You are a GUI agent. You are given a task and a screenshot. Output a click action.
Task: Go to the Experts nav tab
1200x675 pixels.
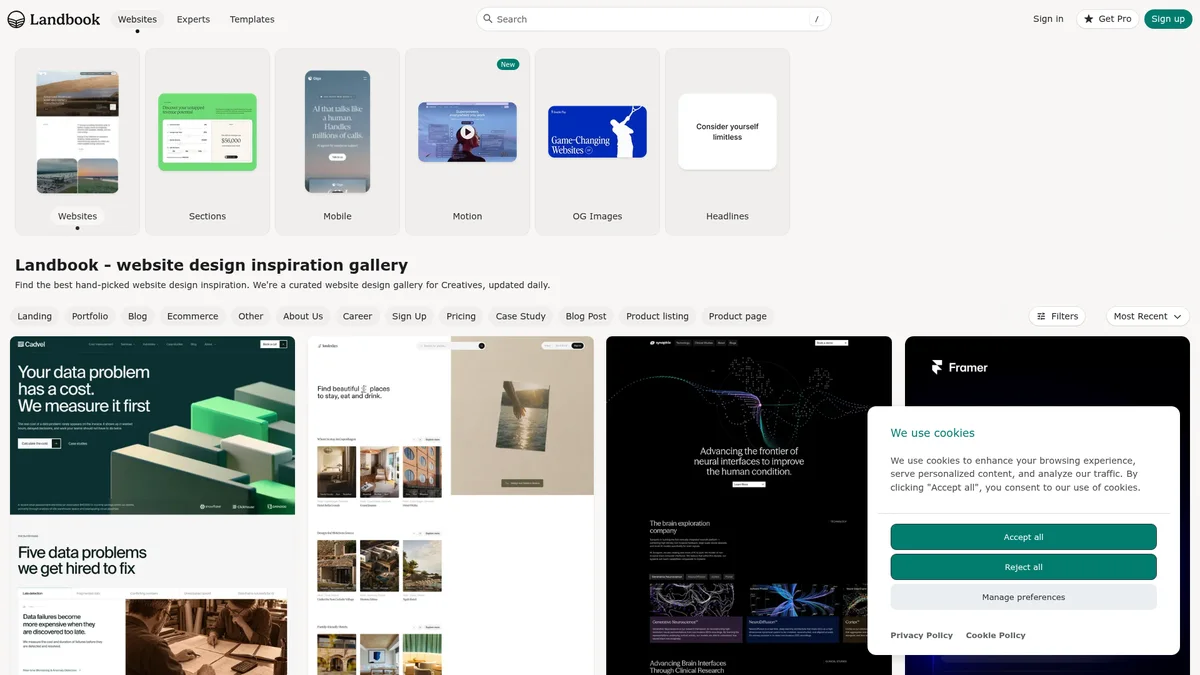193,19
